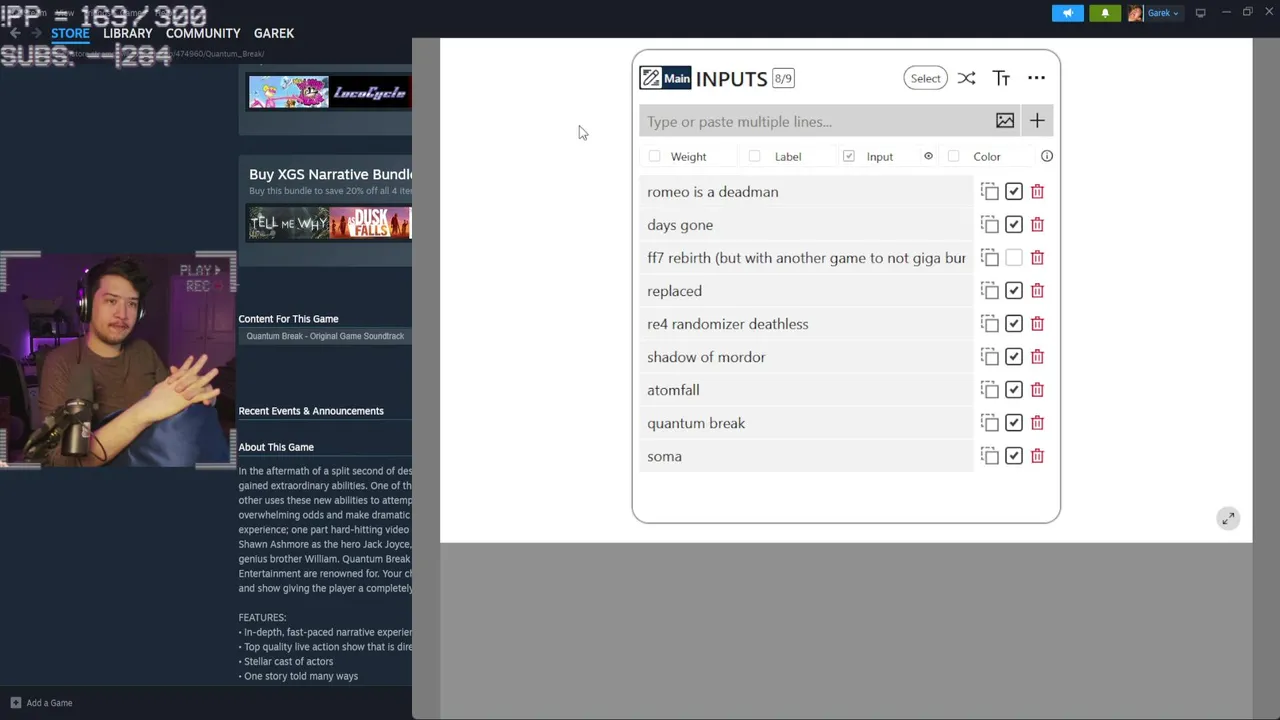Duplicate the quantum break entry

tap(990, 422)
